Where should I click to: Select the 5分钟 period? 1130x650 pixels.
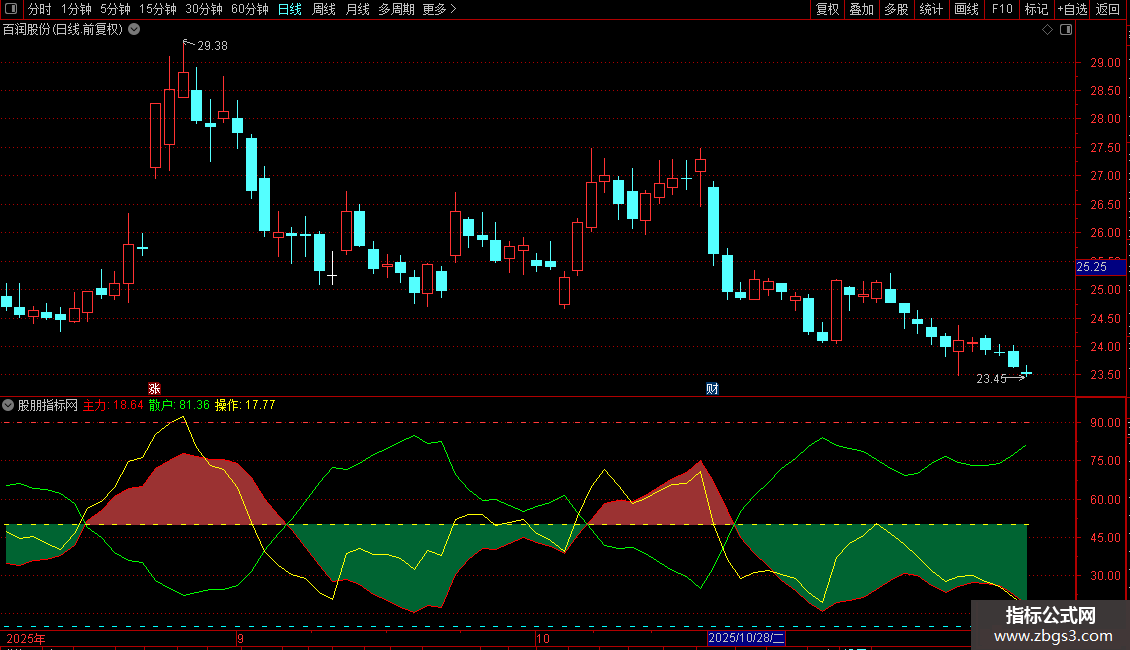115,9
